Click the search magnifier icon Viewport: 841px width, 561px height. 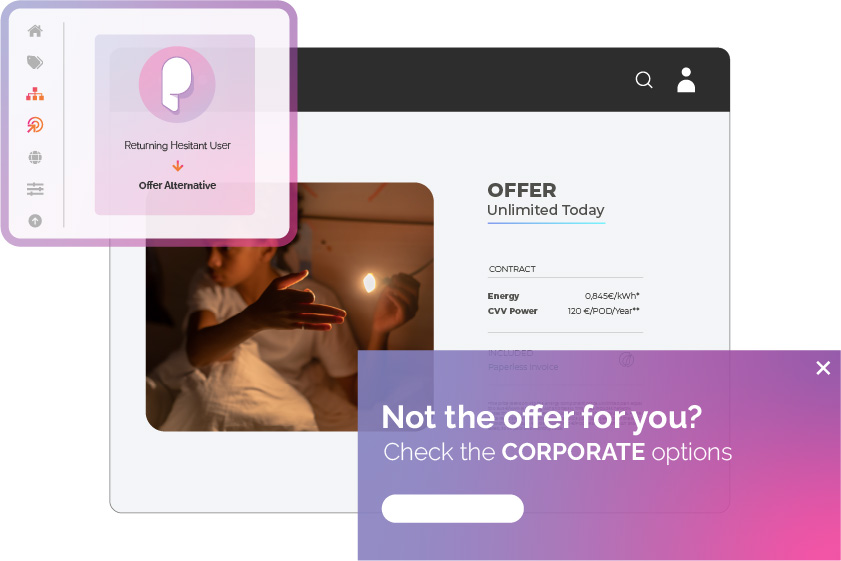coord(644,80)
